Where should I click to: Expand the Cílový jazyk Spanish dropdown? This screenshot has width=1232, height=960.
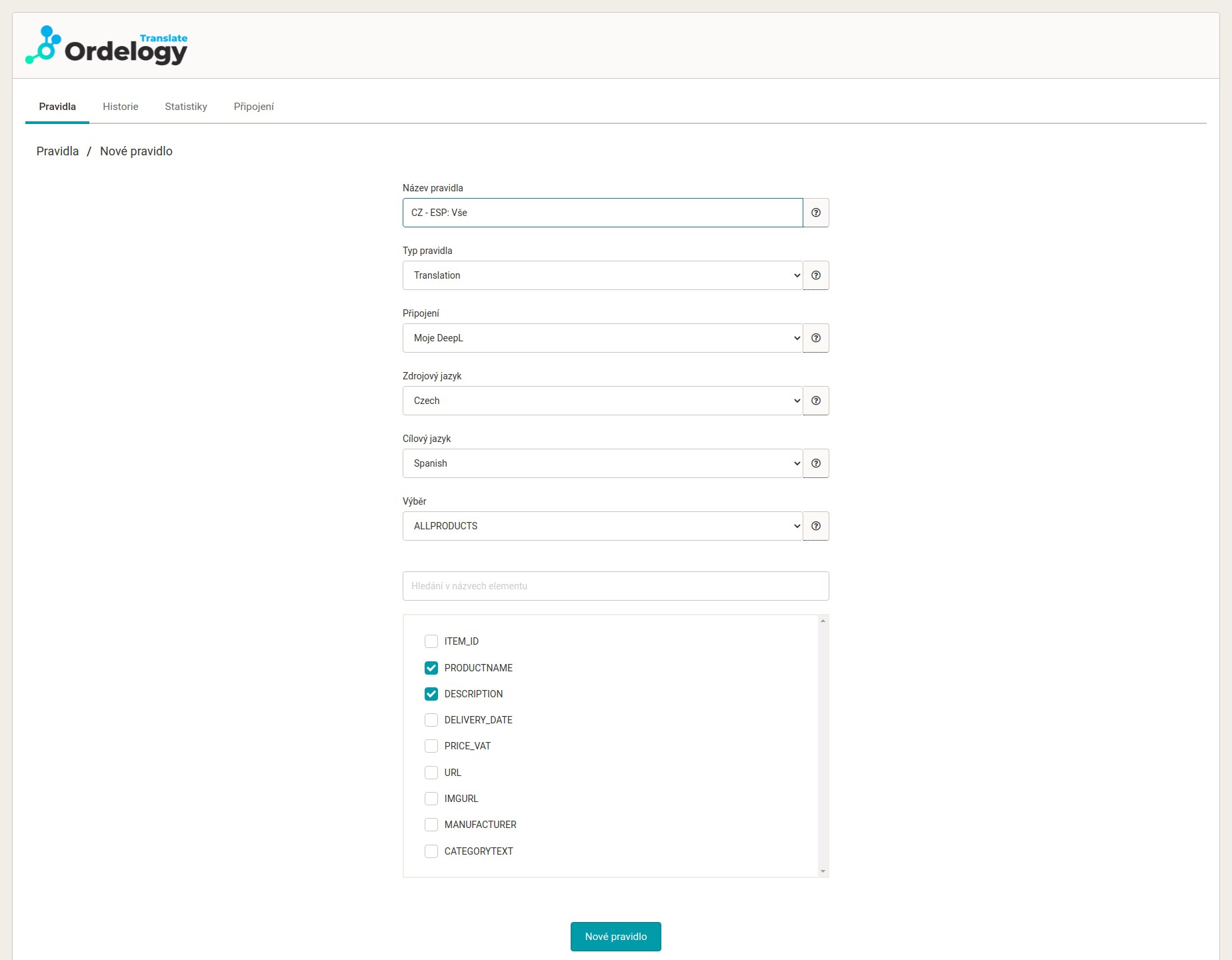(602, 463)
